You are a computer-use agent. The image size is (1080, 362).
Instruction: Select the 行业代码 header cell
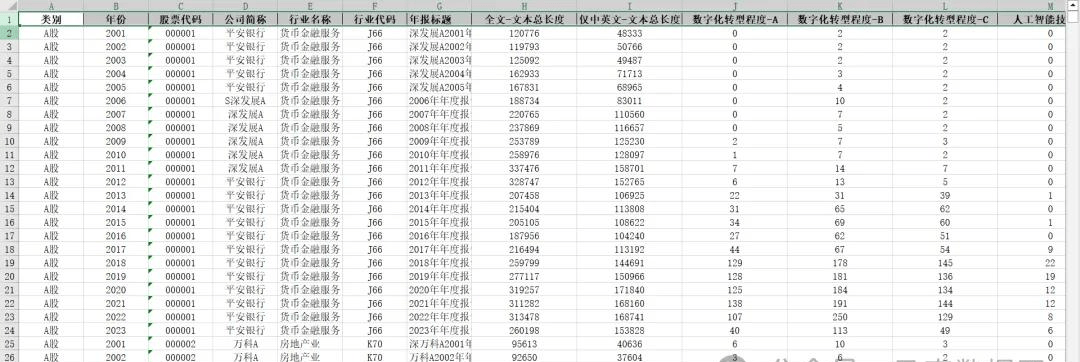(374, 19)
